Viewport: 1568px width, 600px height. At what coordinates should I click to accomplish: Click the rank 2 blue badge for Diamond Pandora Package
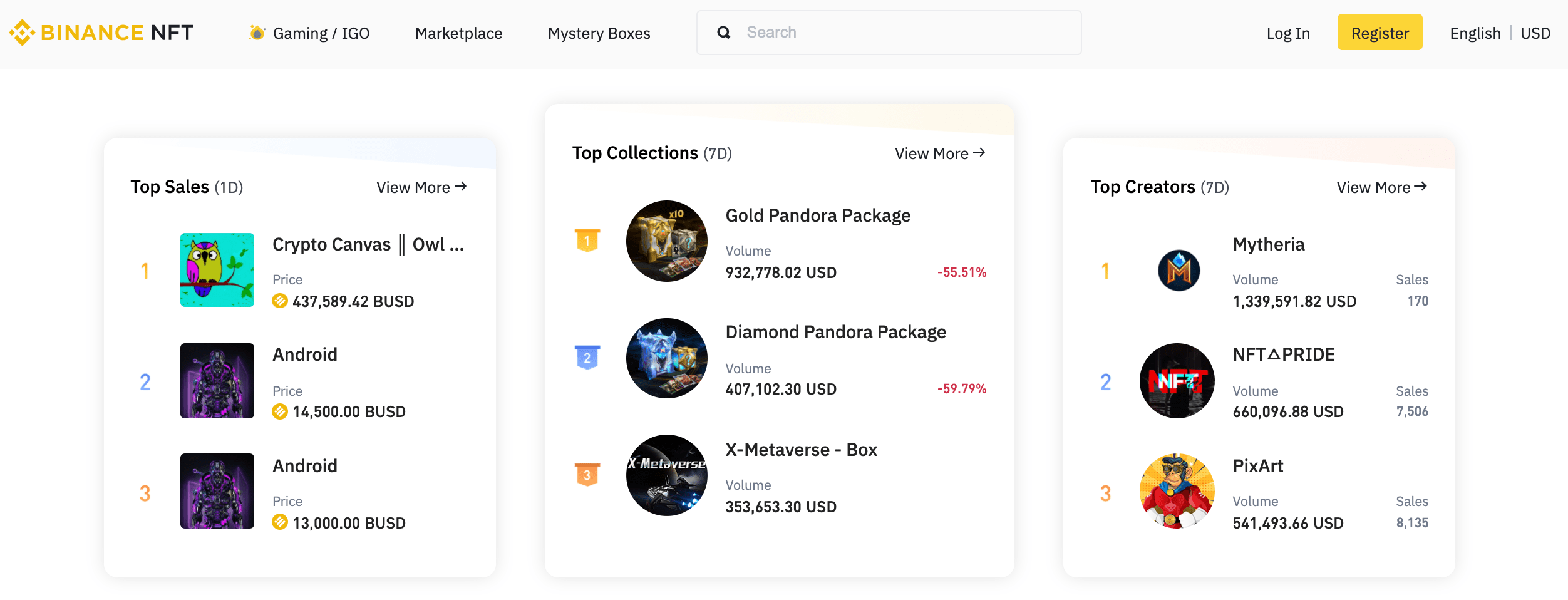pos(587,357)
